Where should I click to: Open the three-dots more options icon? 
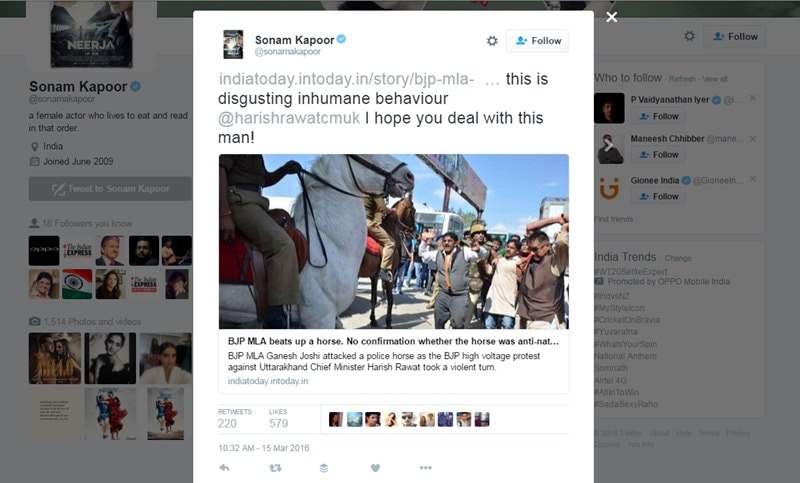tap(426, 467)
